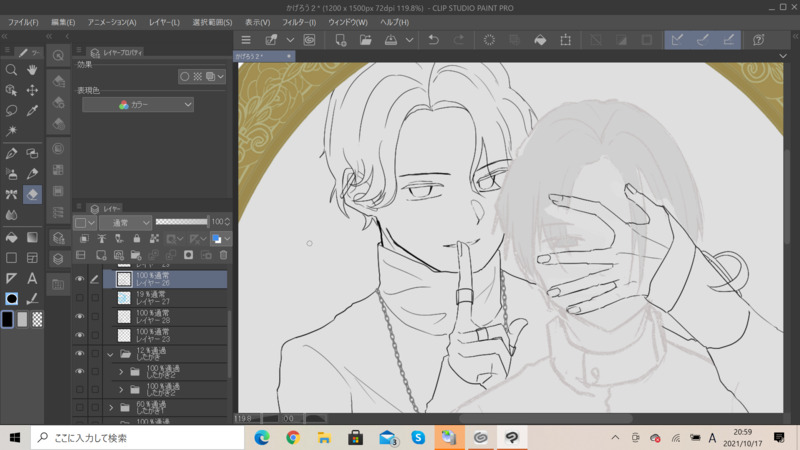Show hidden layer レイヤー 27
Image resolution: width=800 pixels, height=450 pixels.
click(x=80, y=298)
